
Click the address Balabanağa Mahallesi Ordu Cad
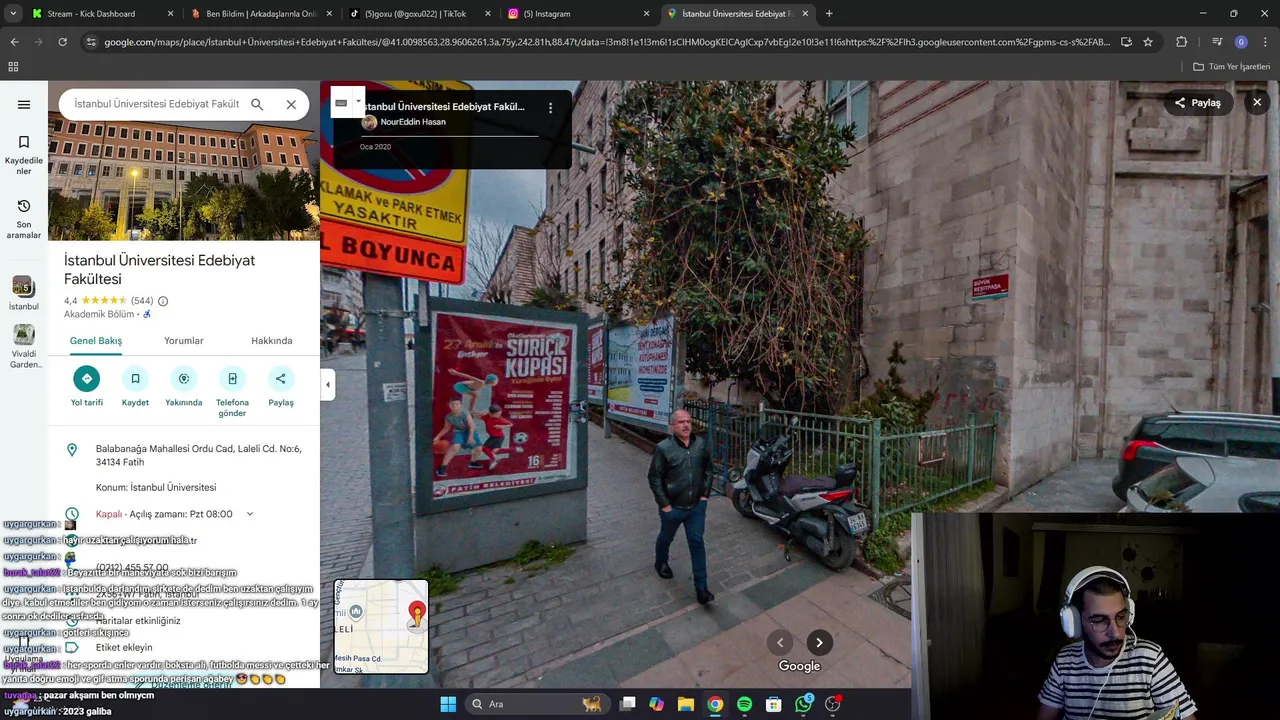(x=198, y=455)
